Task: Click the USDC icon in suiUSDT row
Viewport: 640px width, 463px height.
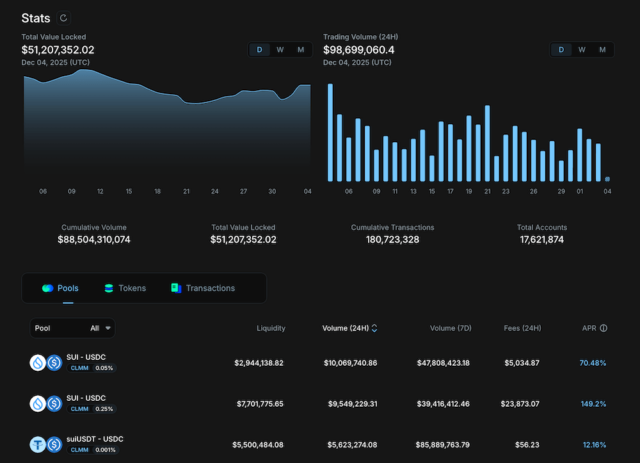Action: pyautogui.click(x=54, y=445)
